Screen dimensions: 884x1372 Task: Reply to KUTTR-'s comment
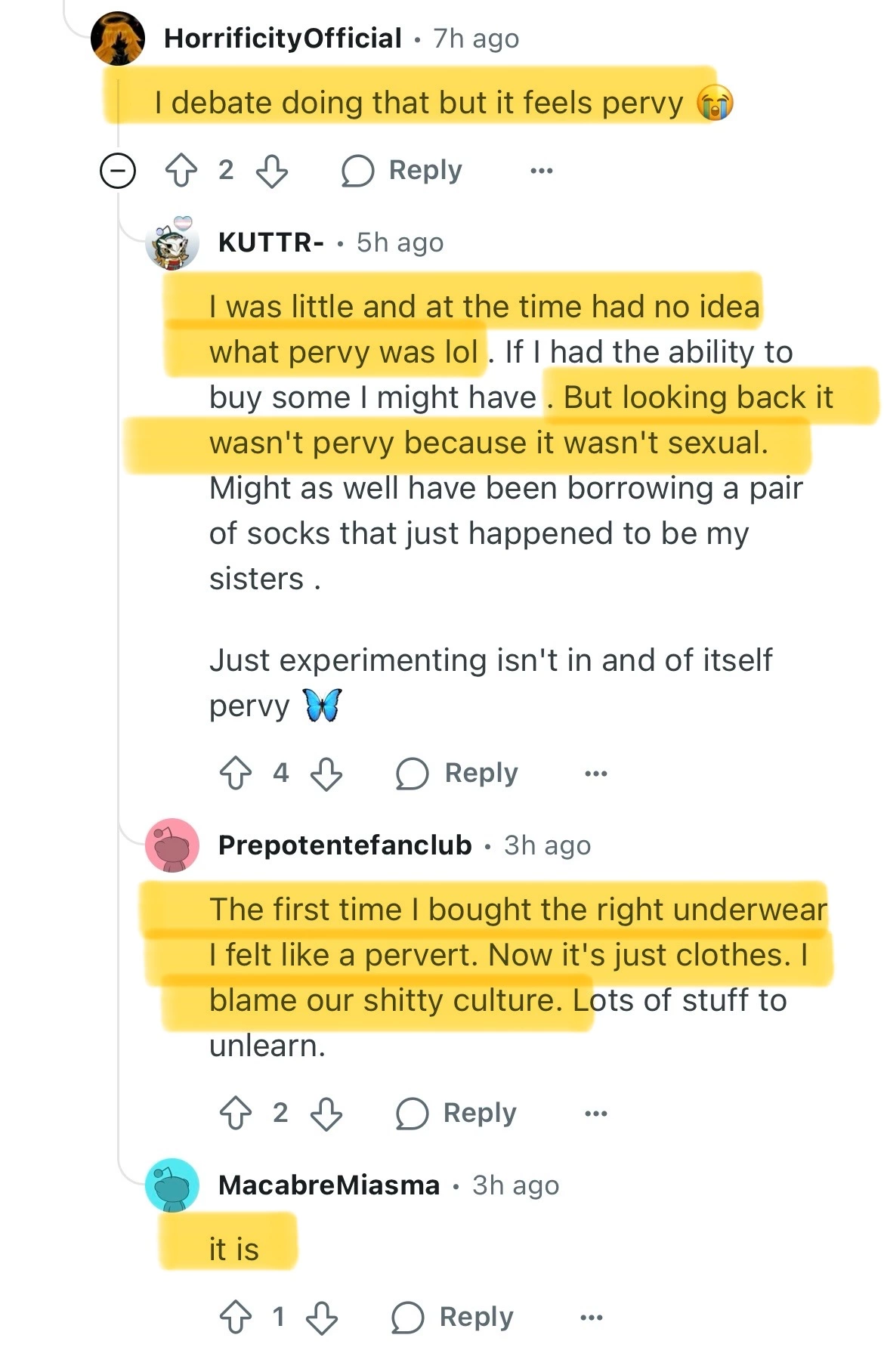(x=457, y=773)
